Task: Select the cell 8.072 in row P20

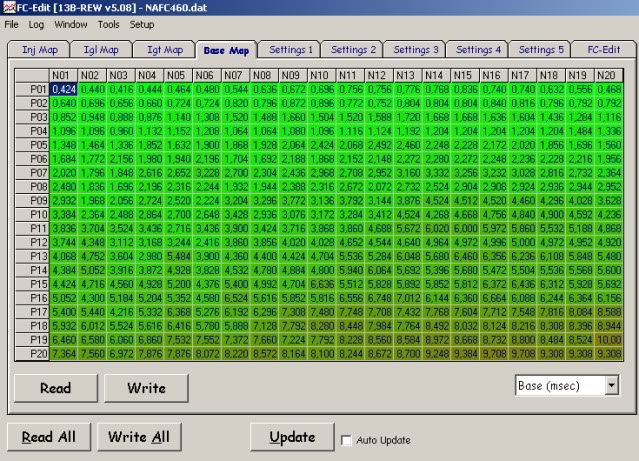Action: [207, 353]
